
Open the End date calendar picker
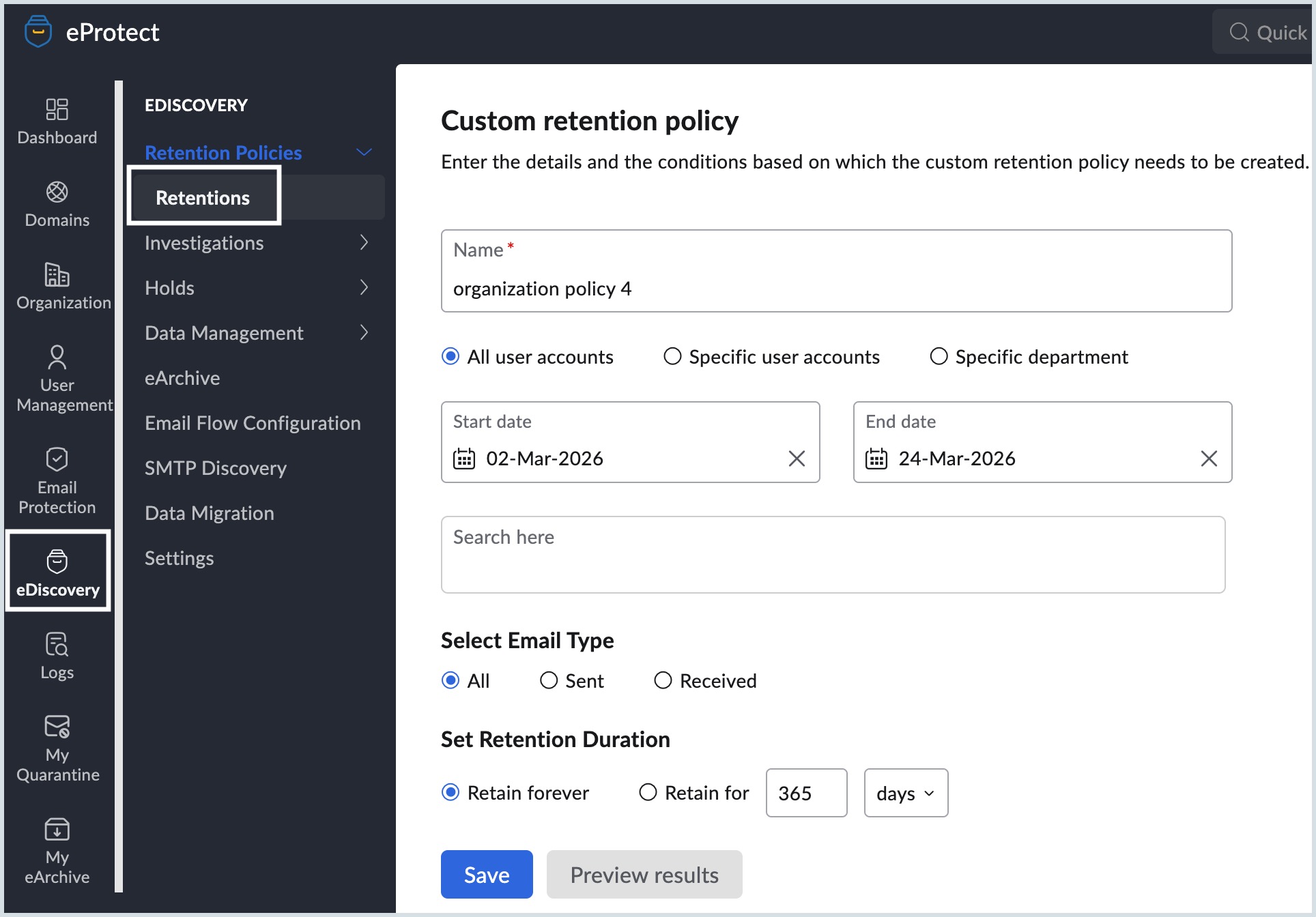pyautogui.click(x=877, y=458)
